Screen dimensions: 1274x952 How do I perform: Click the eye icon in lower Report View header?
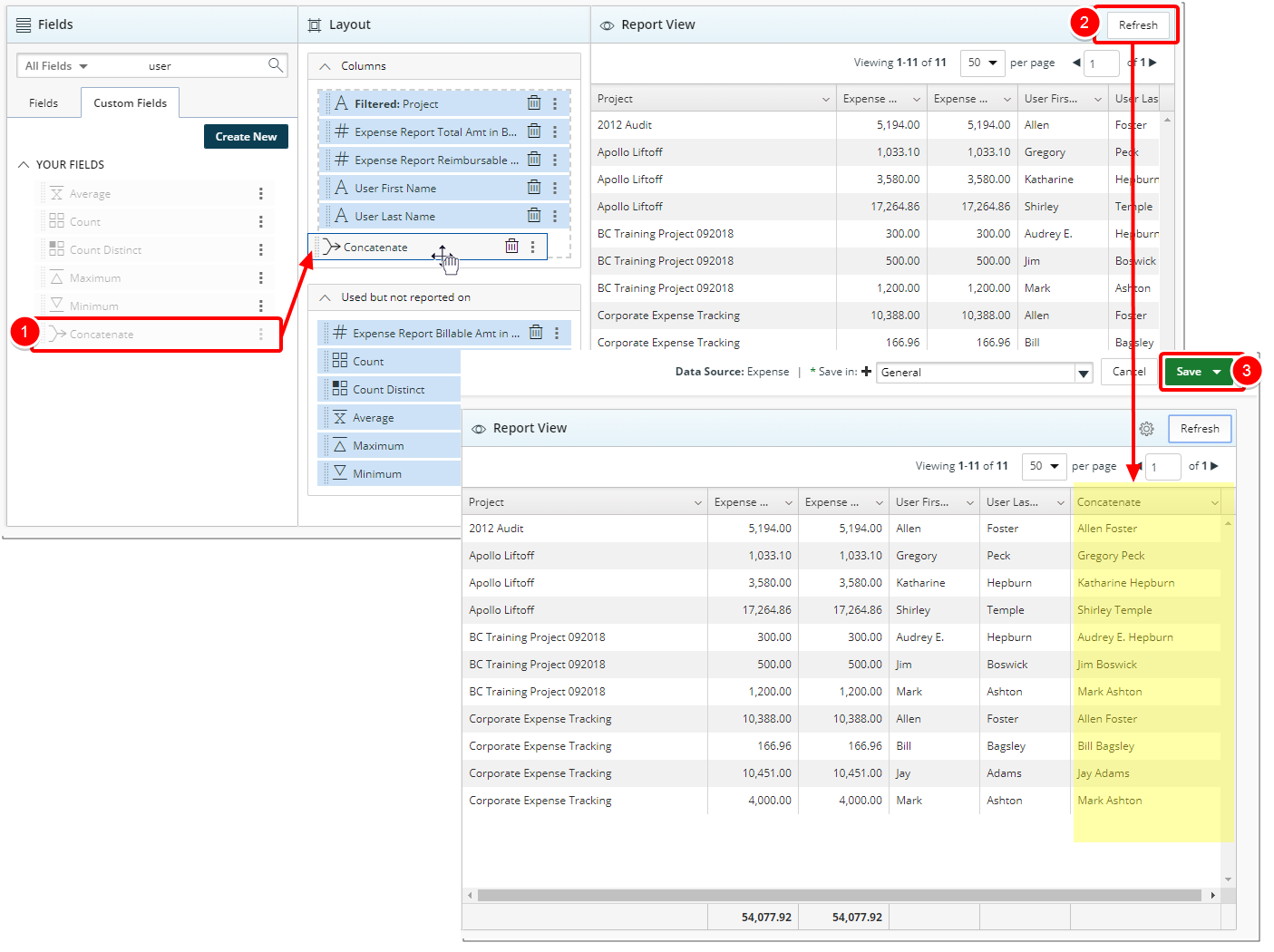pyautogui.click(x=479, y=429)
